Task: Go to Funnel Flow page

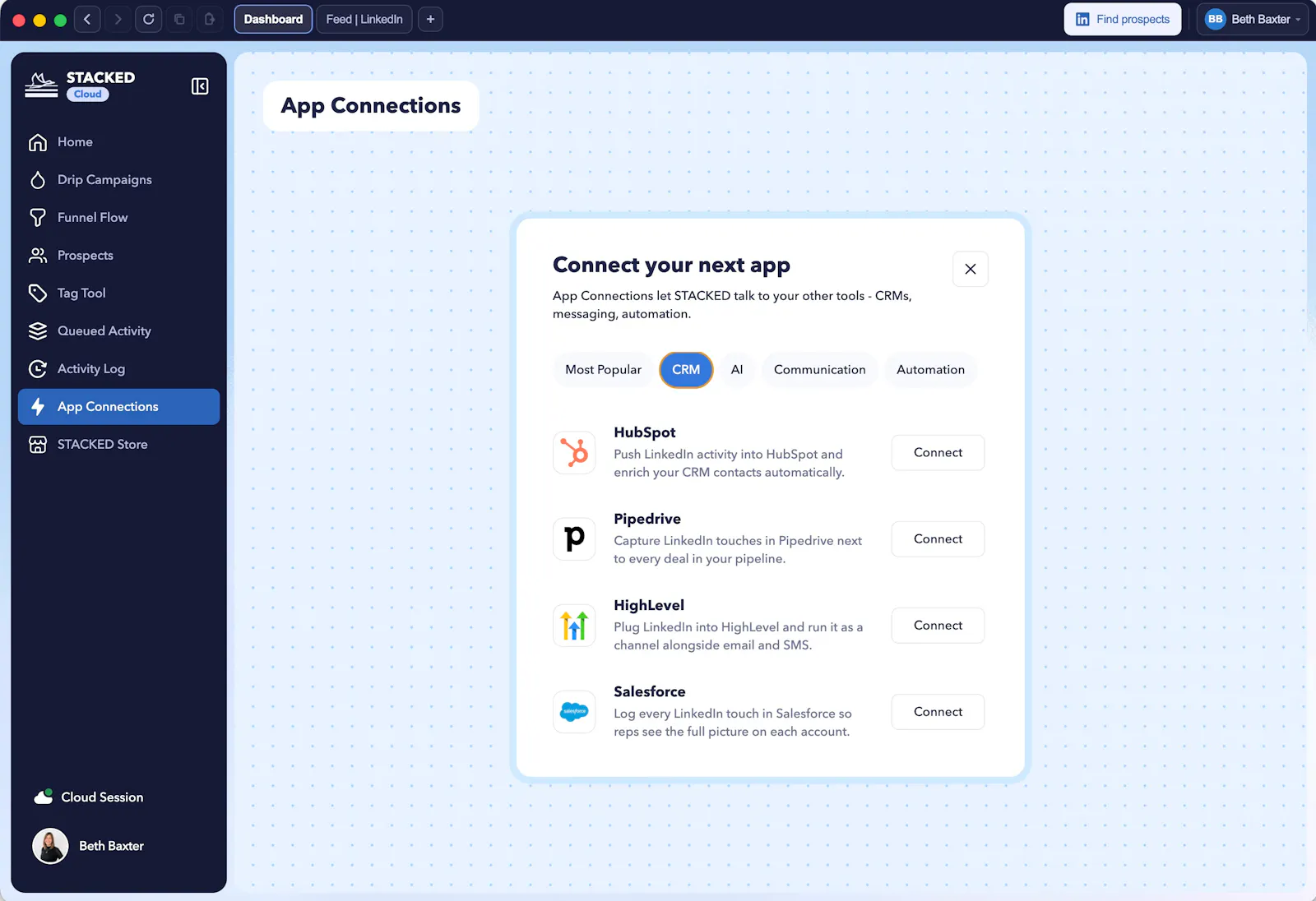Action: pos(118,218)
